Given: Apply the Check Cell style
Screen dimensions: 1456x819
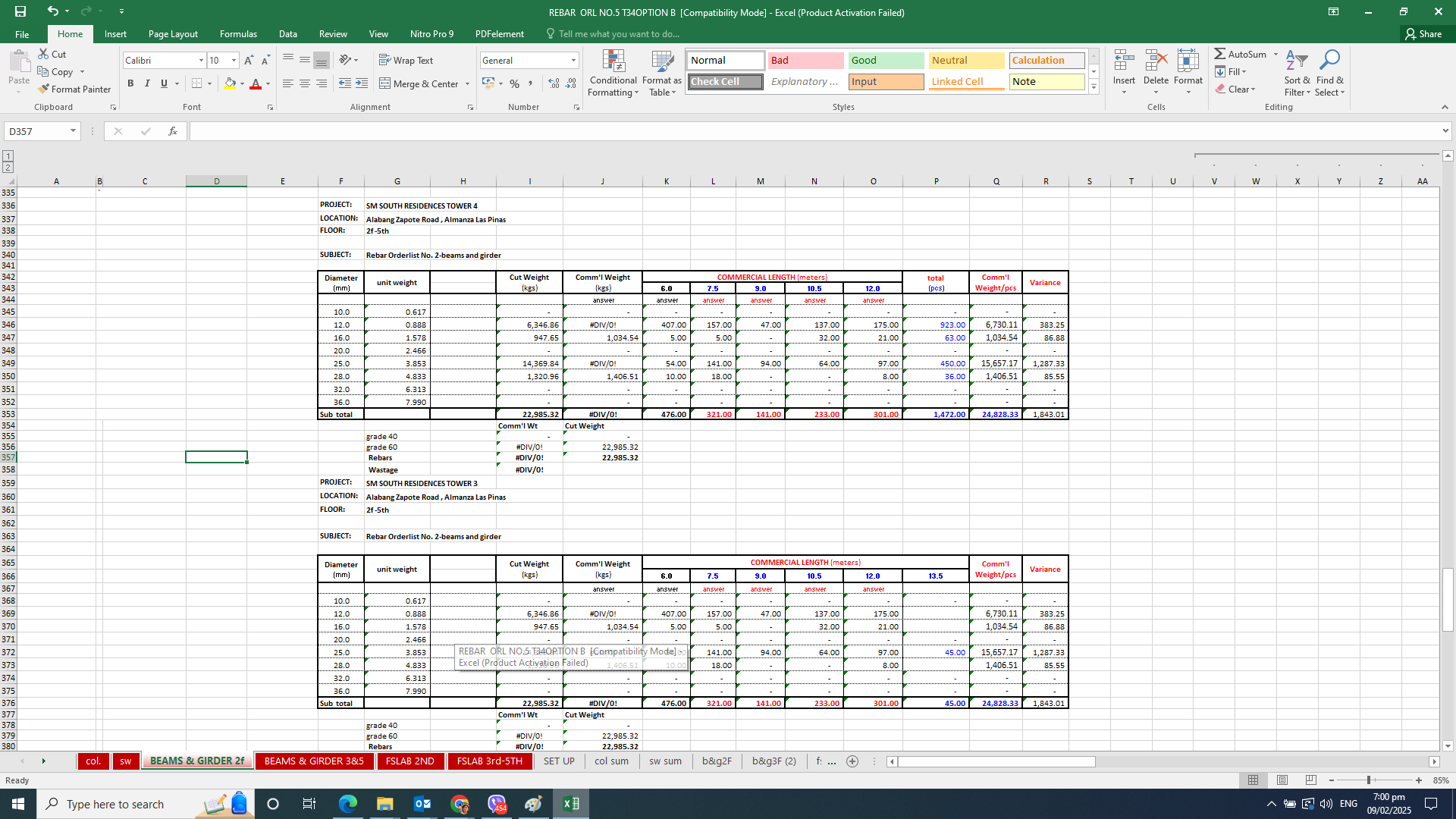Looking at the screenshot, I should pos(725,82).
